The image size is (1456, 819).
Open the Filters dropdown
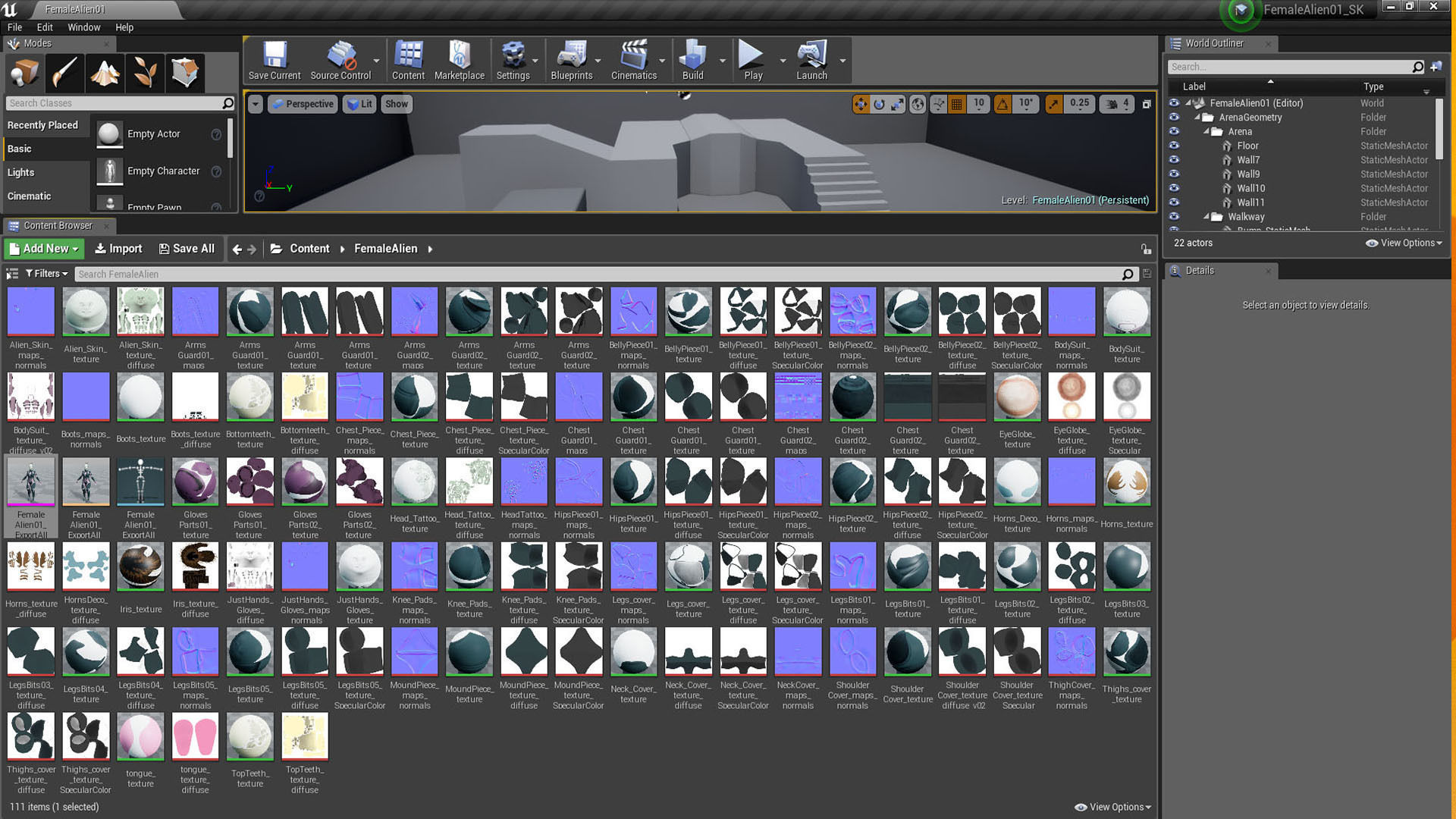47,274
